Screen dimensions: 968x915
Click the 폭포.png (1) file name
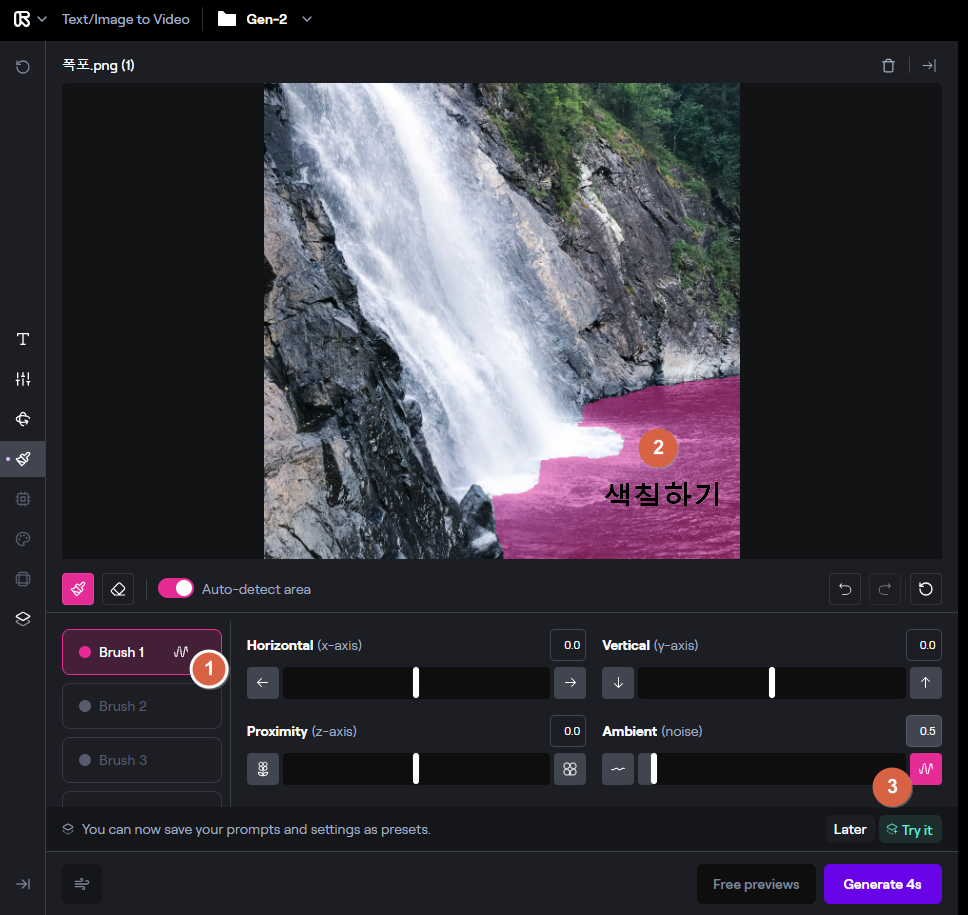(x=99, y=65)
